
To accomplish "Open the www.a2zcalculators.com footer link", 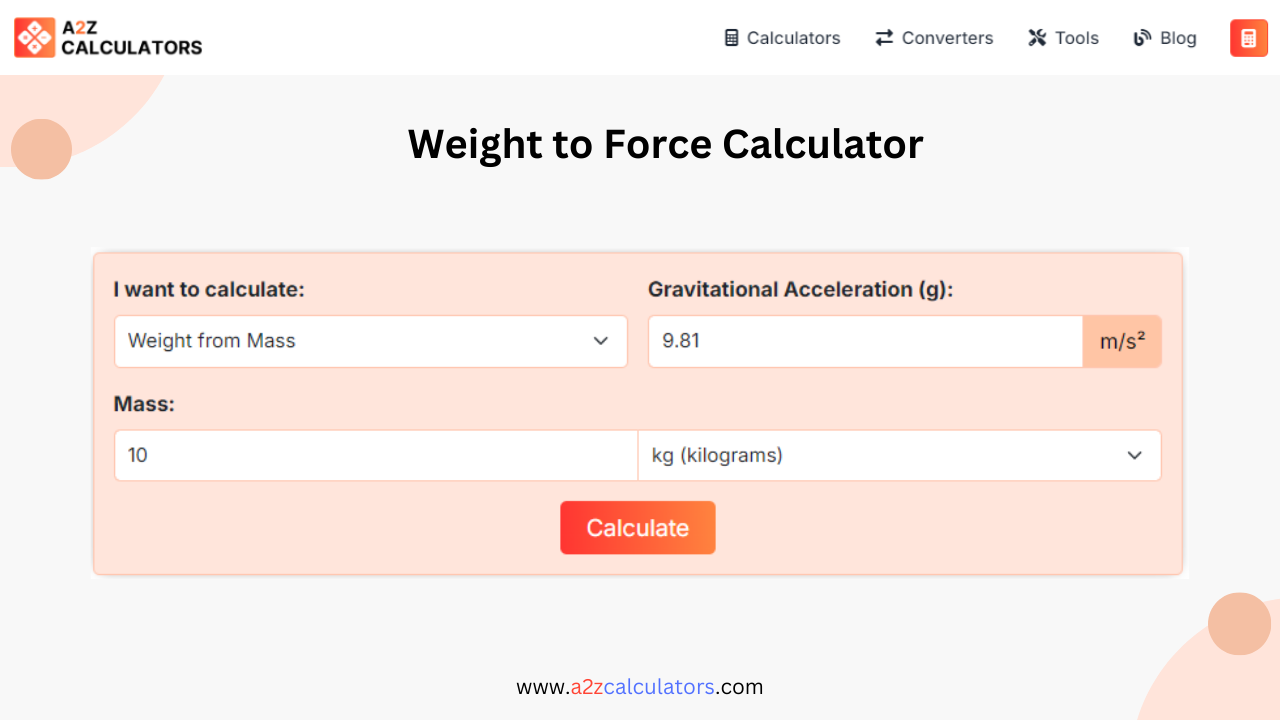I will pyautogui.click(x=639, y=687).
